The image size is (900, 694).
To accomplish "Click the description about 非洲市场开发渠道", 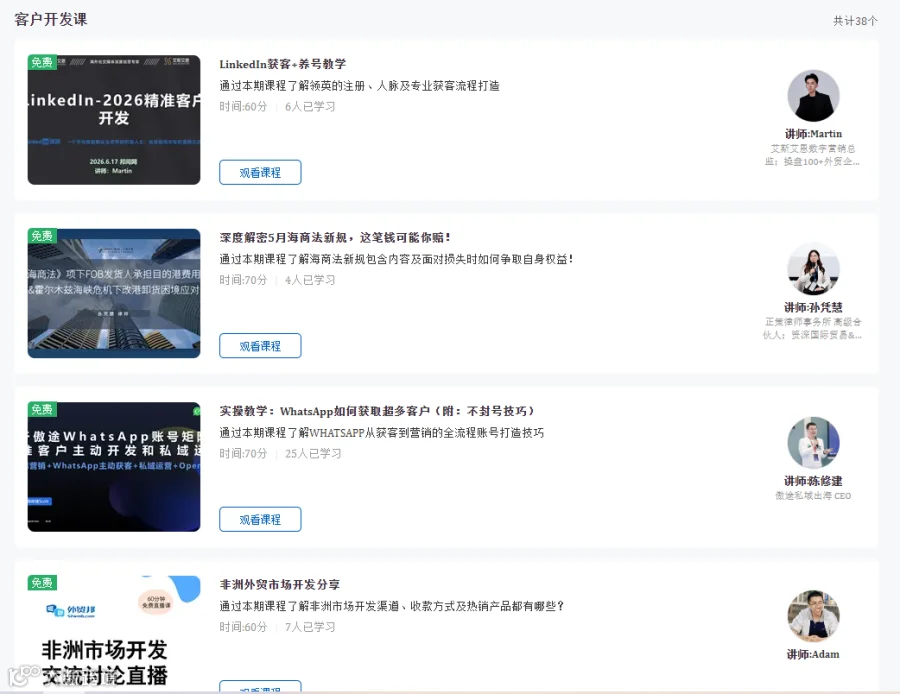I will [x=392, y=606].
